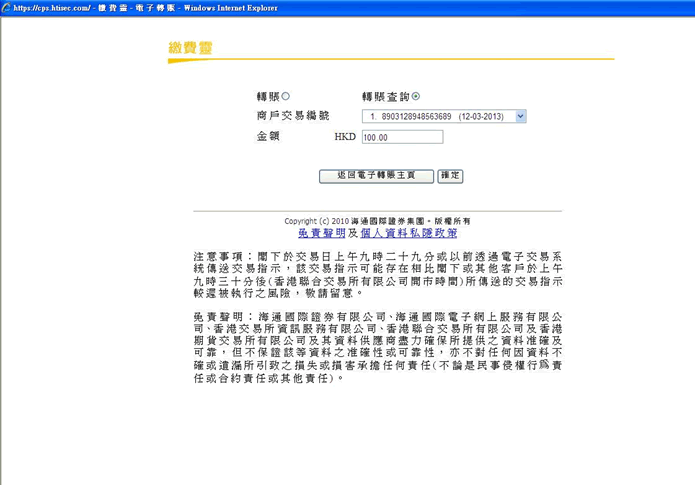This screenshot has width=695, height=485.
Task: Click the 轉賬 option label text
Action: [268, 96]
